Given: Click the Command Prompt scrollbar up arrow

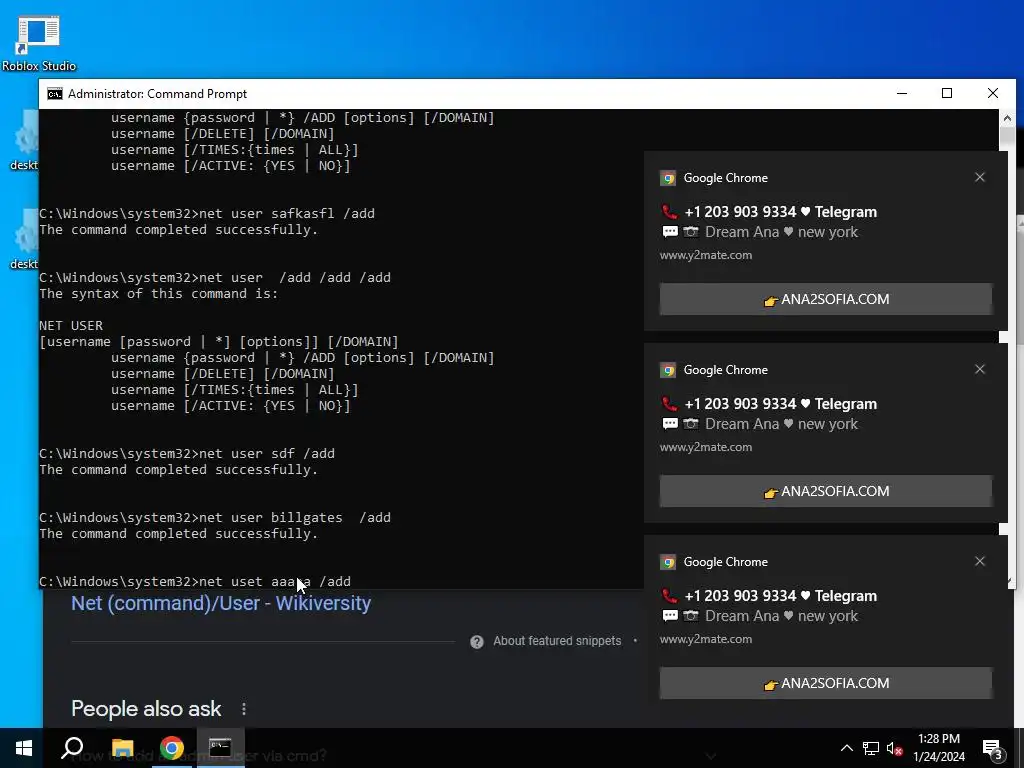Looking at the screenshot, I should [x=1007, y=118].
